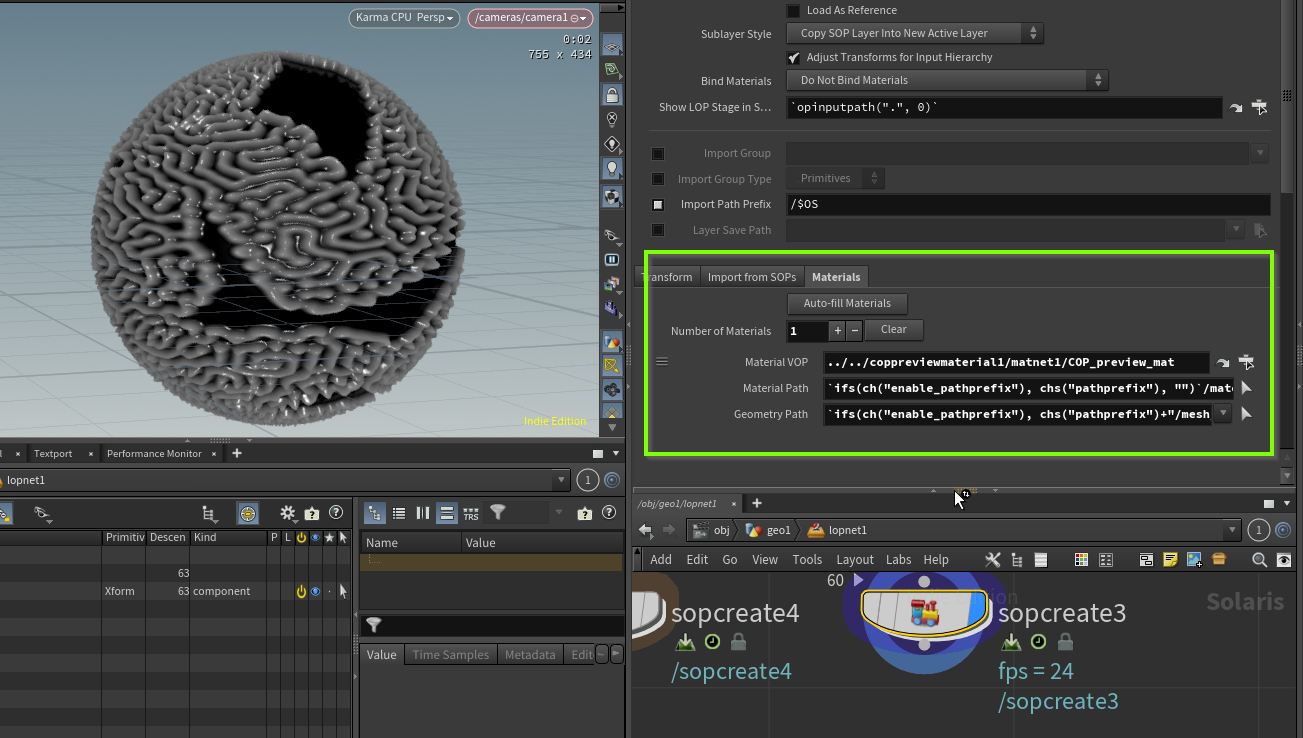Click the Clear button for materials

(893, 330)
